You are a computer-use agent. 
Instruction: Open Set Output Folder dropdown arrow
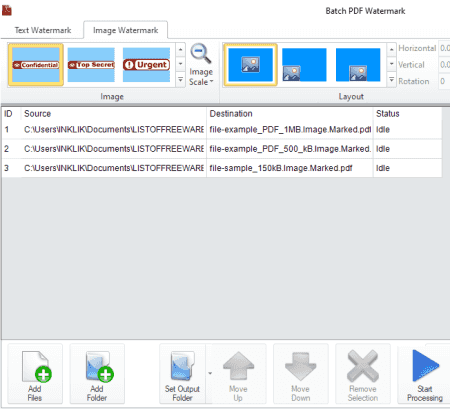[210, 373]
